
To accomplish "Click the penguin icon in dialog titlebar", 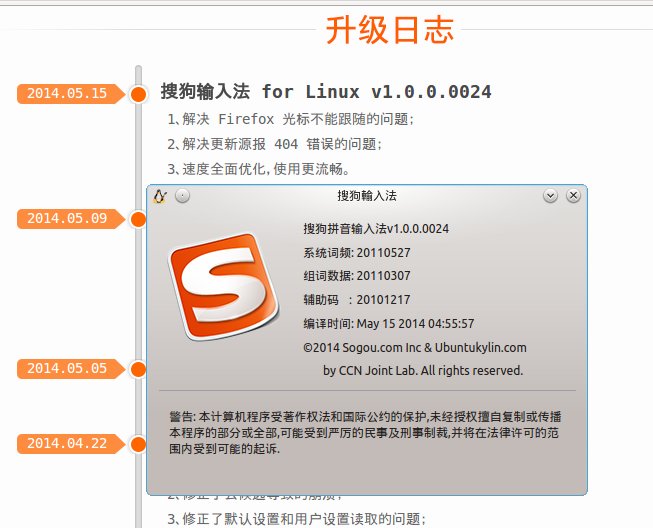I will click(160, 196).
